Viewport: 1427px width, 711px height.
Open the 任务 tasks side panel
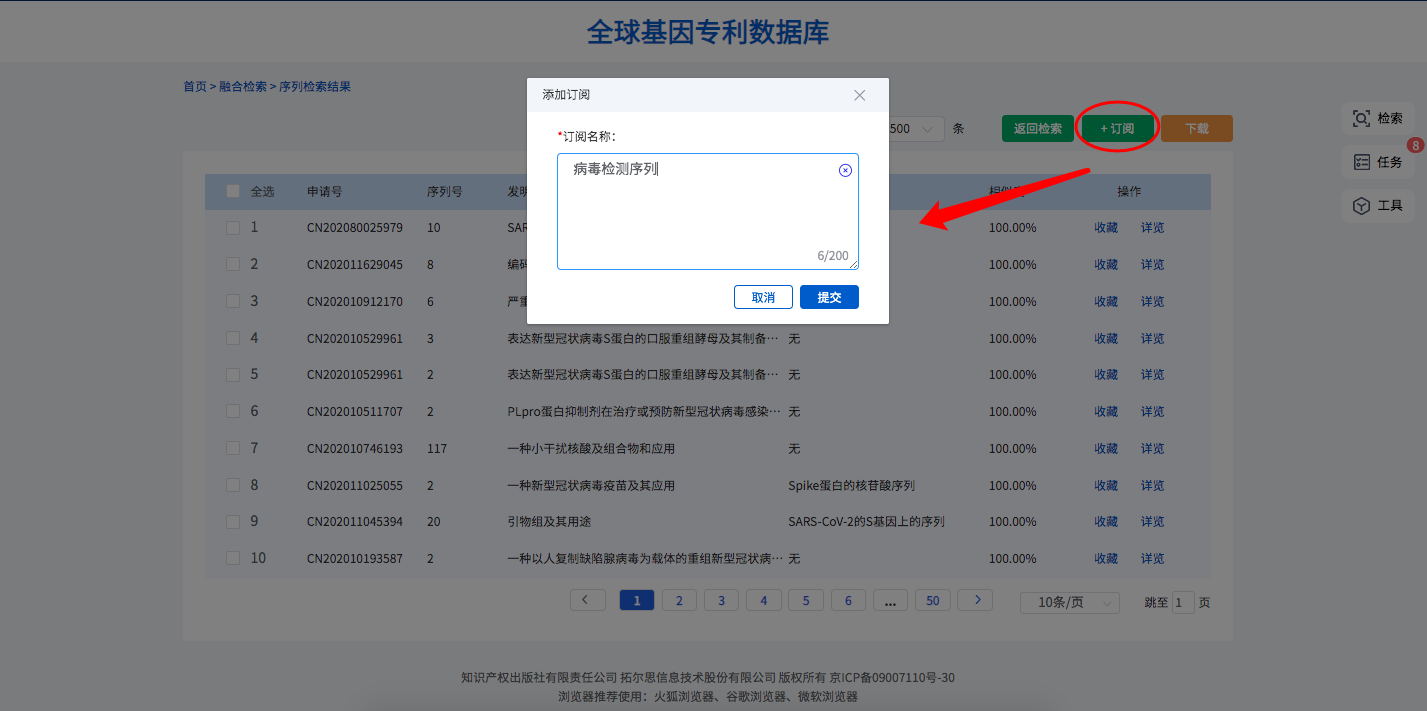[1378, 162]
